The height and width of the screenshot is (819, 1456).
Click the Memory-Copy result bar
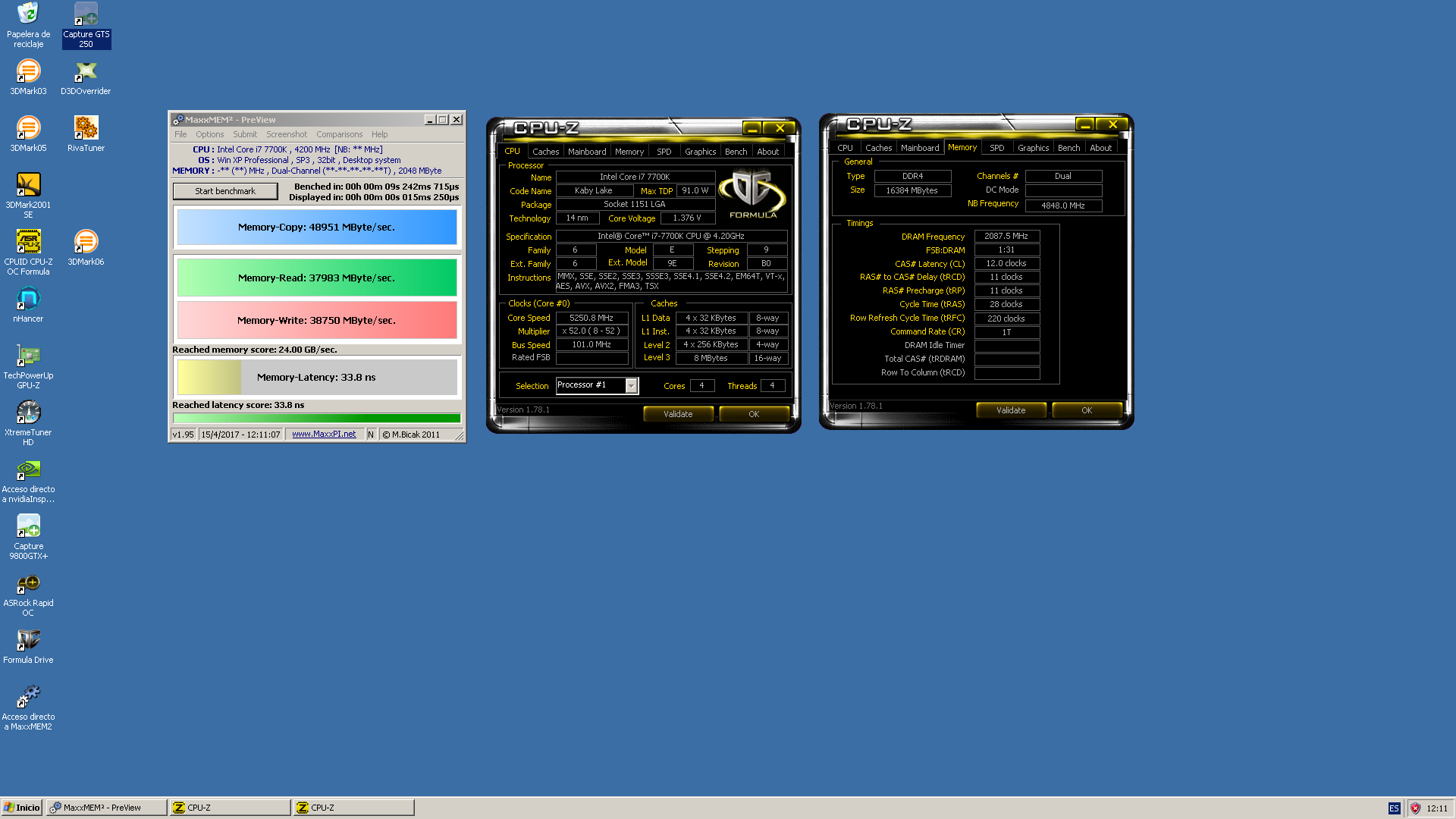pos(317,227)
